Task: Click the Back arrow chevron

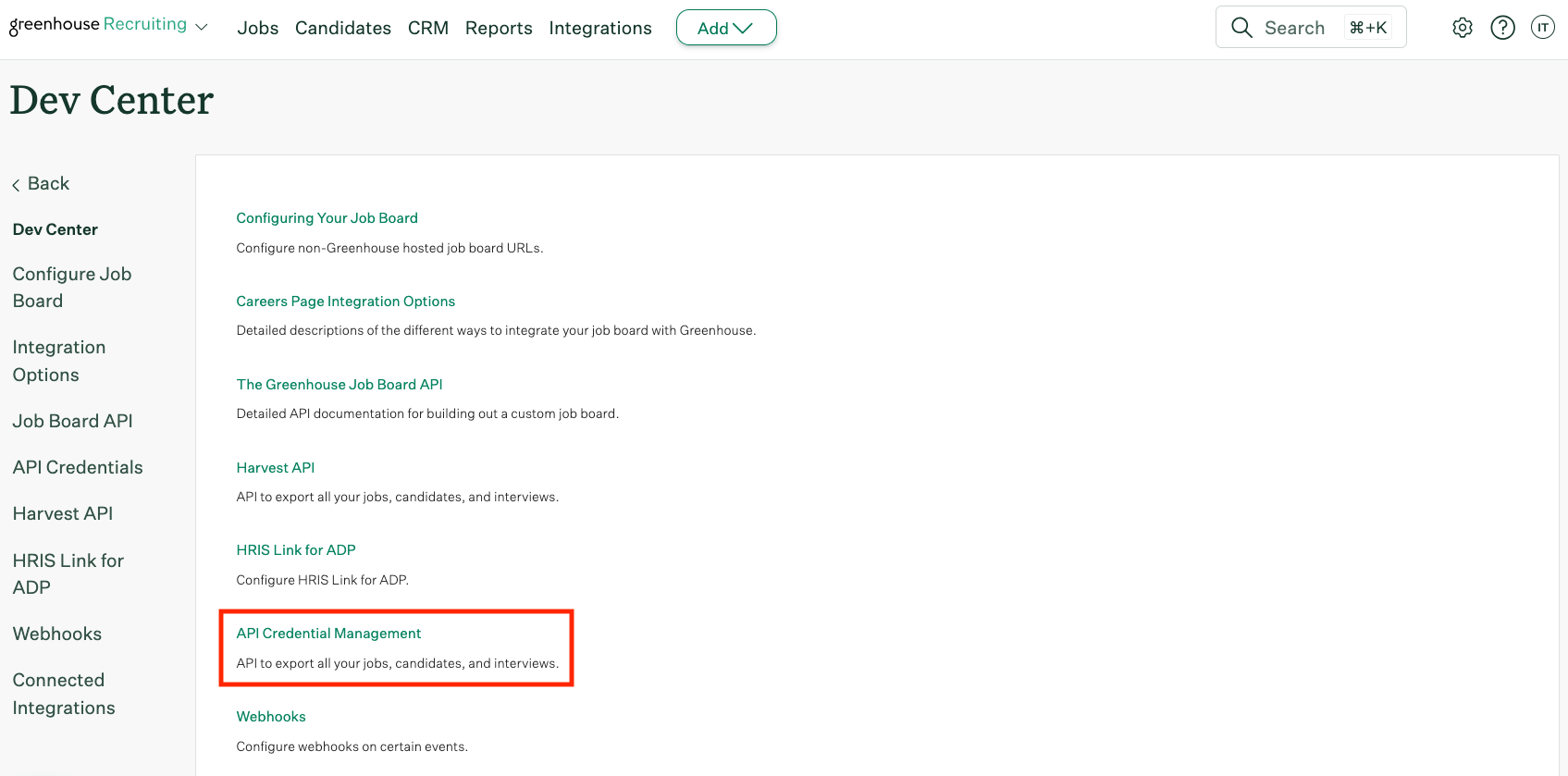Action: pos(16,185)
